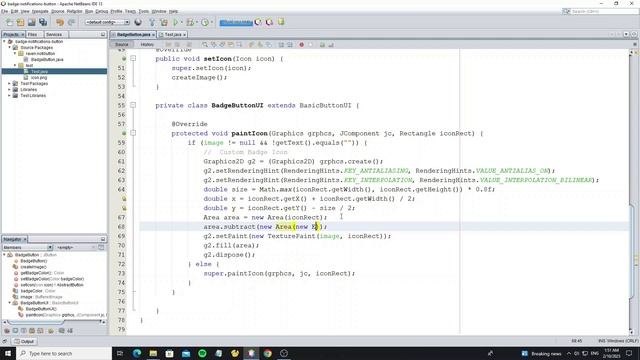Toggle code fold at BadgeButtonUI class
Viewport: 640px width, 360px height.
133,105
